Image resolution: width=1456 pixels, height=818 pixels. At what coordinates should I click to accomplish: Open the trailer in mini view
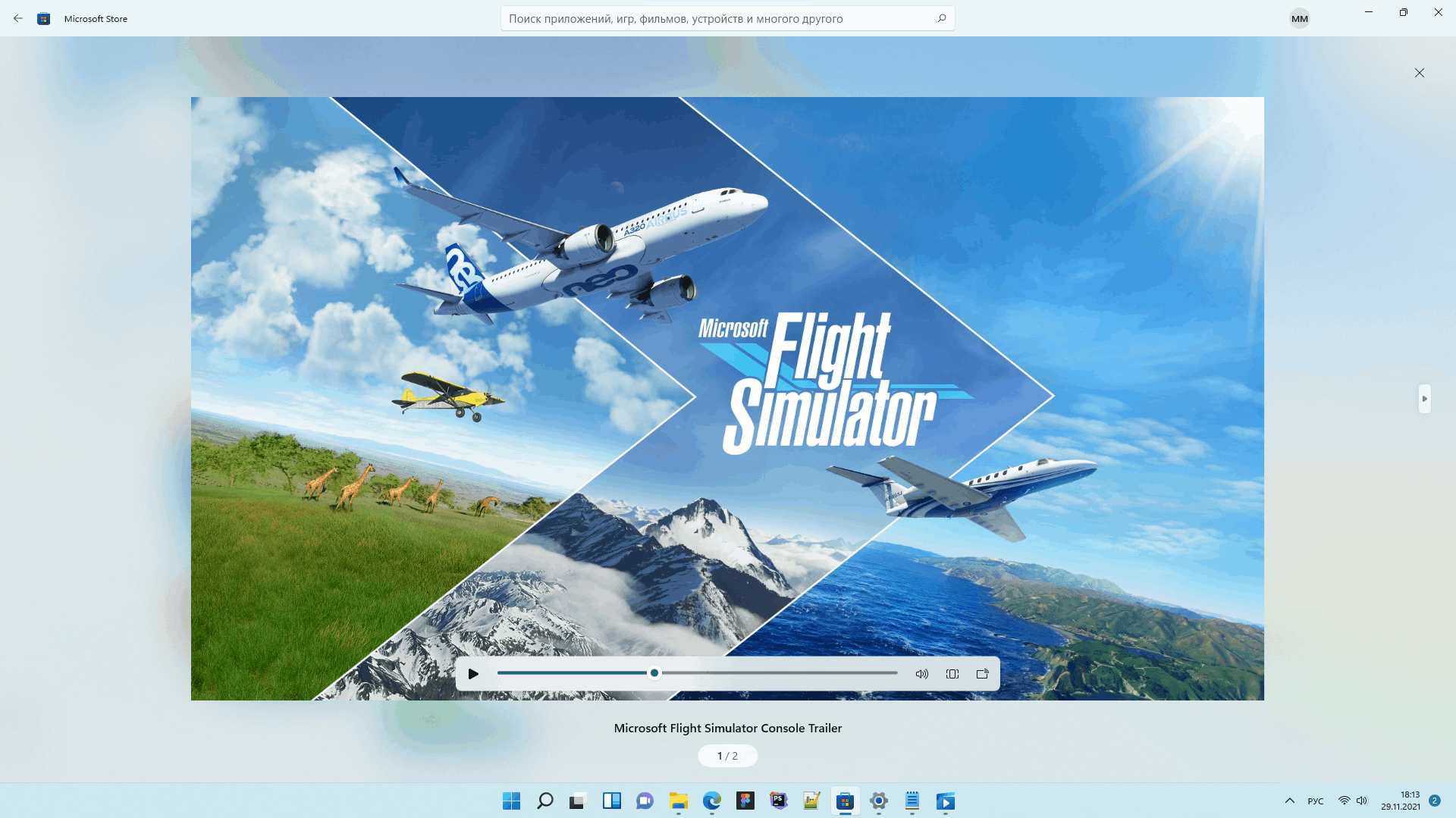point(983,674)
